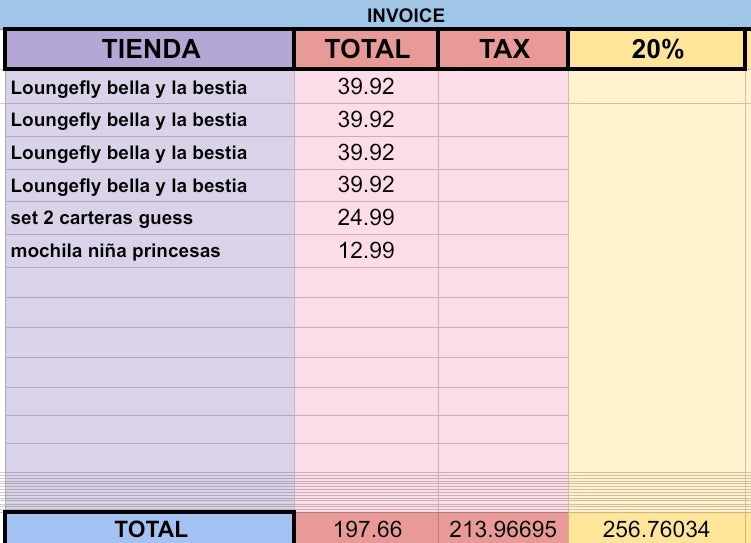The width and height of the screenshot is (751, 543).
Task: Select the fourth 39.92 price cell
Action: pos(366,185)
